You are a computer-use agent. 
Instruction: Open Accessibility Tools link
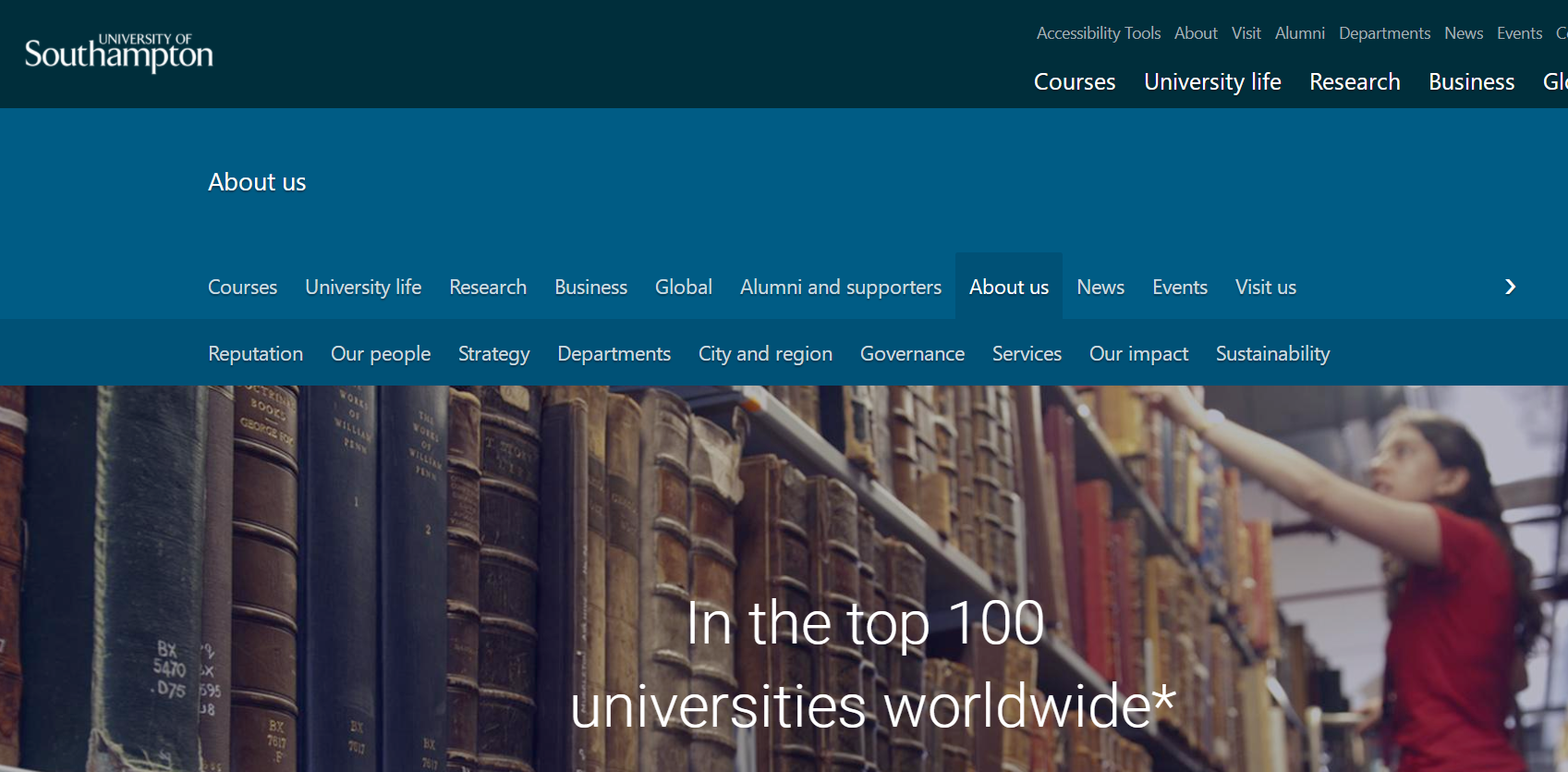(x=1098, y=33)
